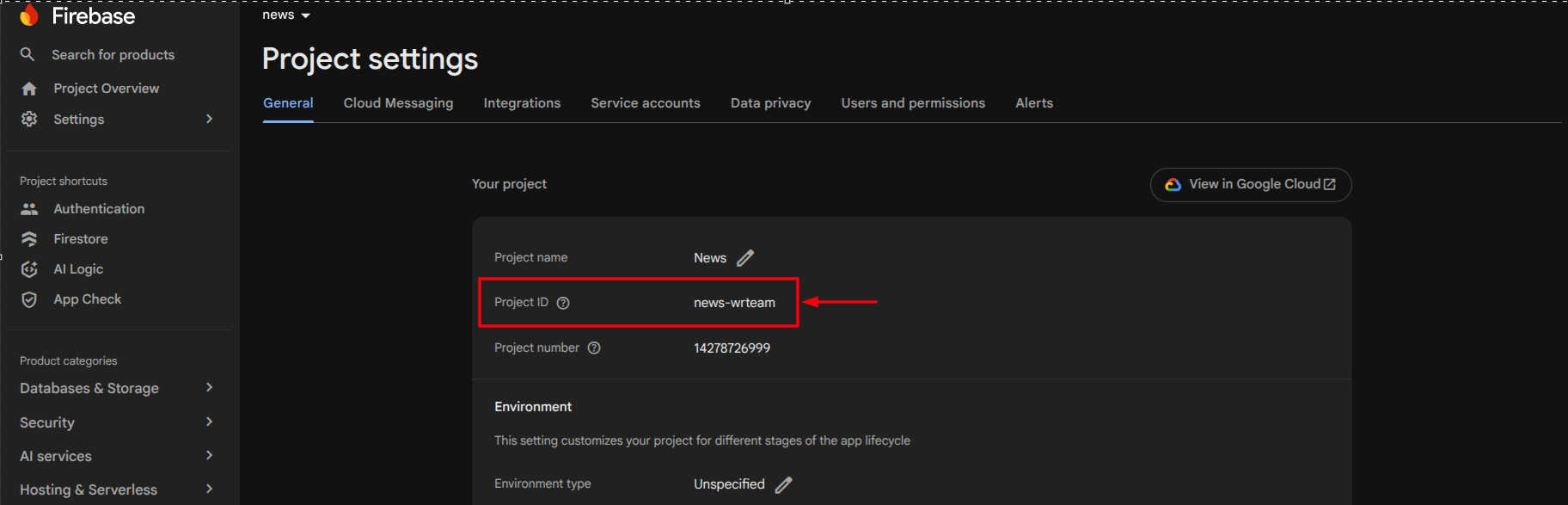This screenshot has height=505, width=1568.
Task: Click the search magnifier icon
Action: (28, 54)
